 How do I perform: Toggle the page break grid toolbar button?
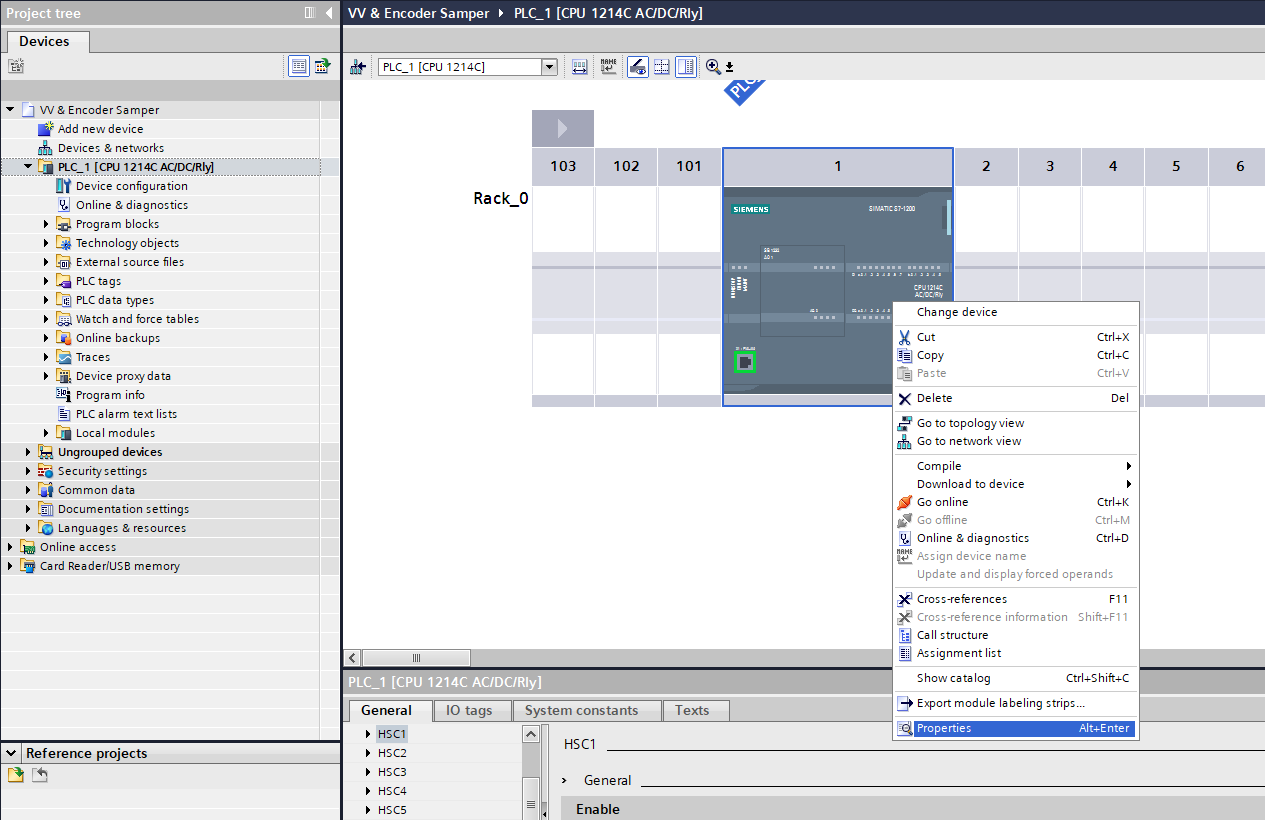[x=661, y=67]
